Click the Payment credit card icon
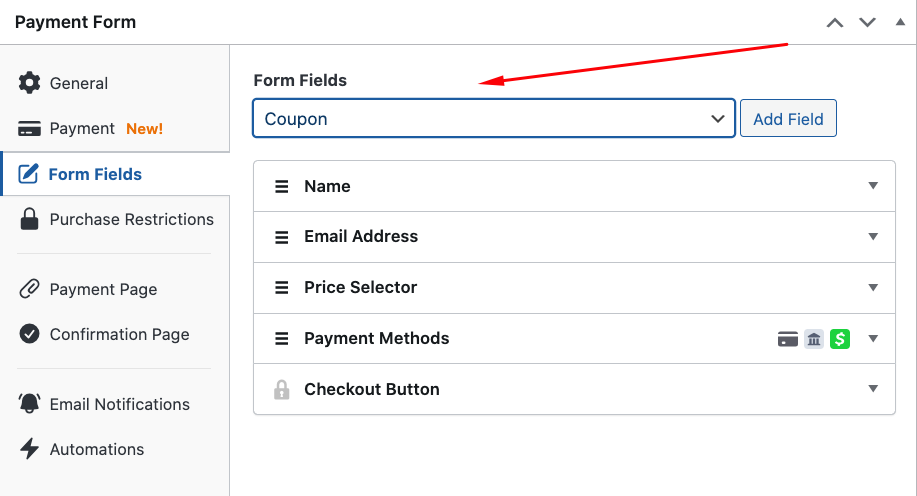The width and height of the screenshot is (917, 496). pyautogui.click(x=30, y=129)
